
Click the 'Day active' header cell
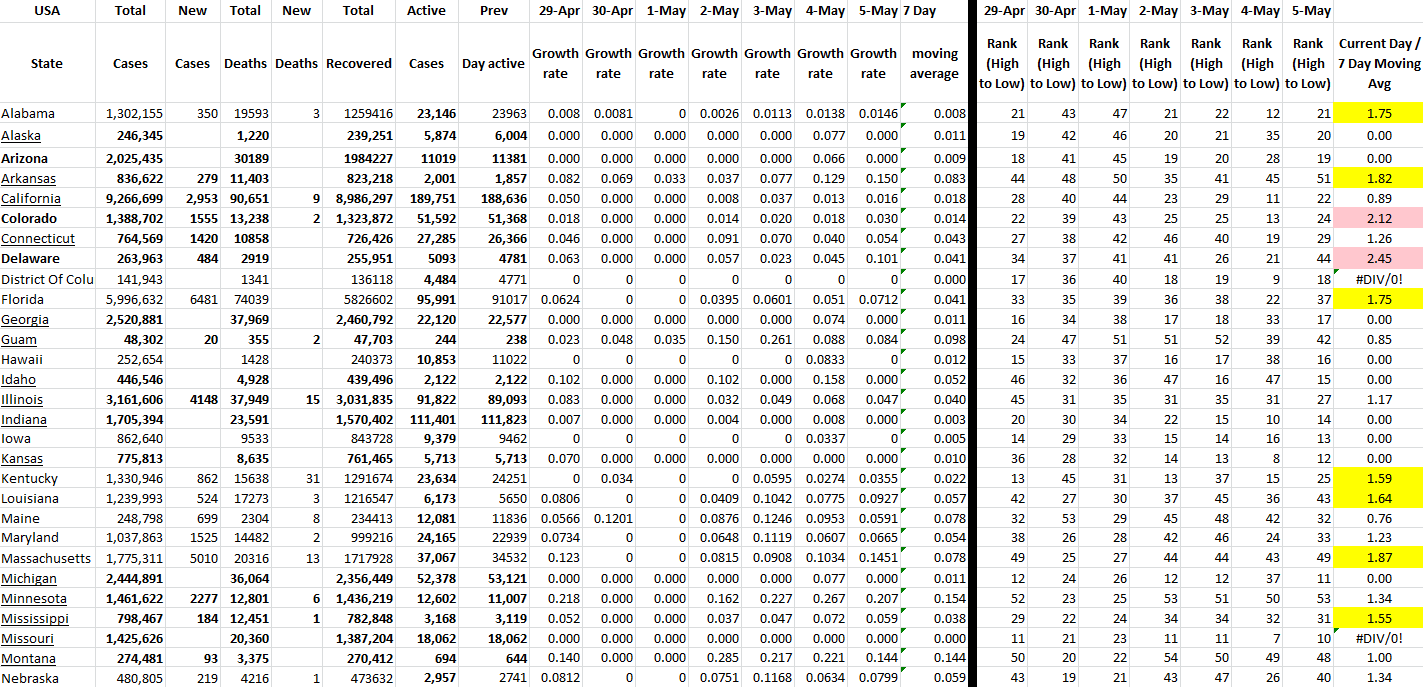(493, 63)
